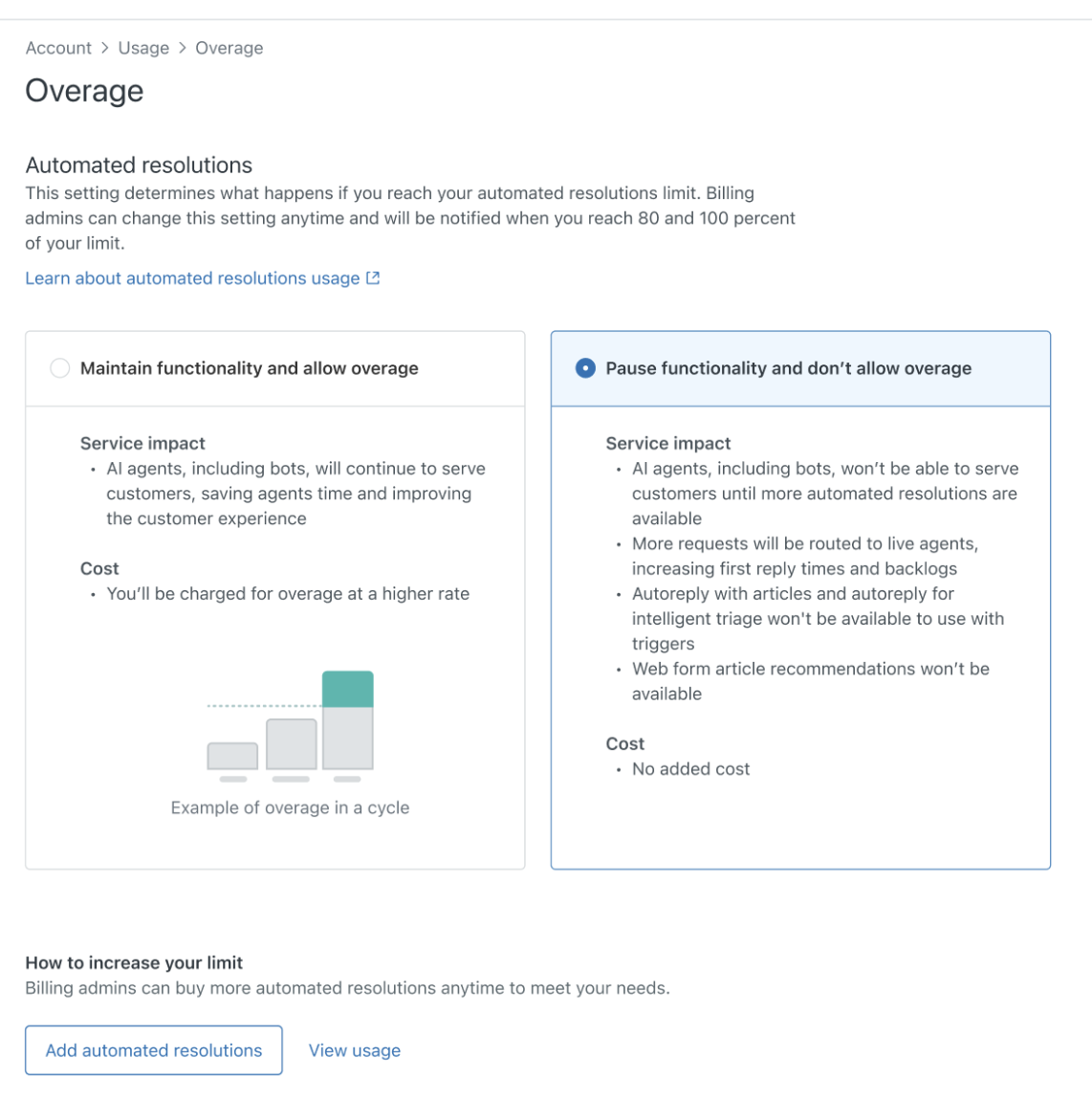Viewport: 1092px width, 1102px height.
Task: Click the 'Example of overage in a cycle' caption
Action: coord(291,807)
